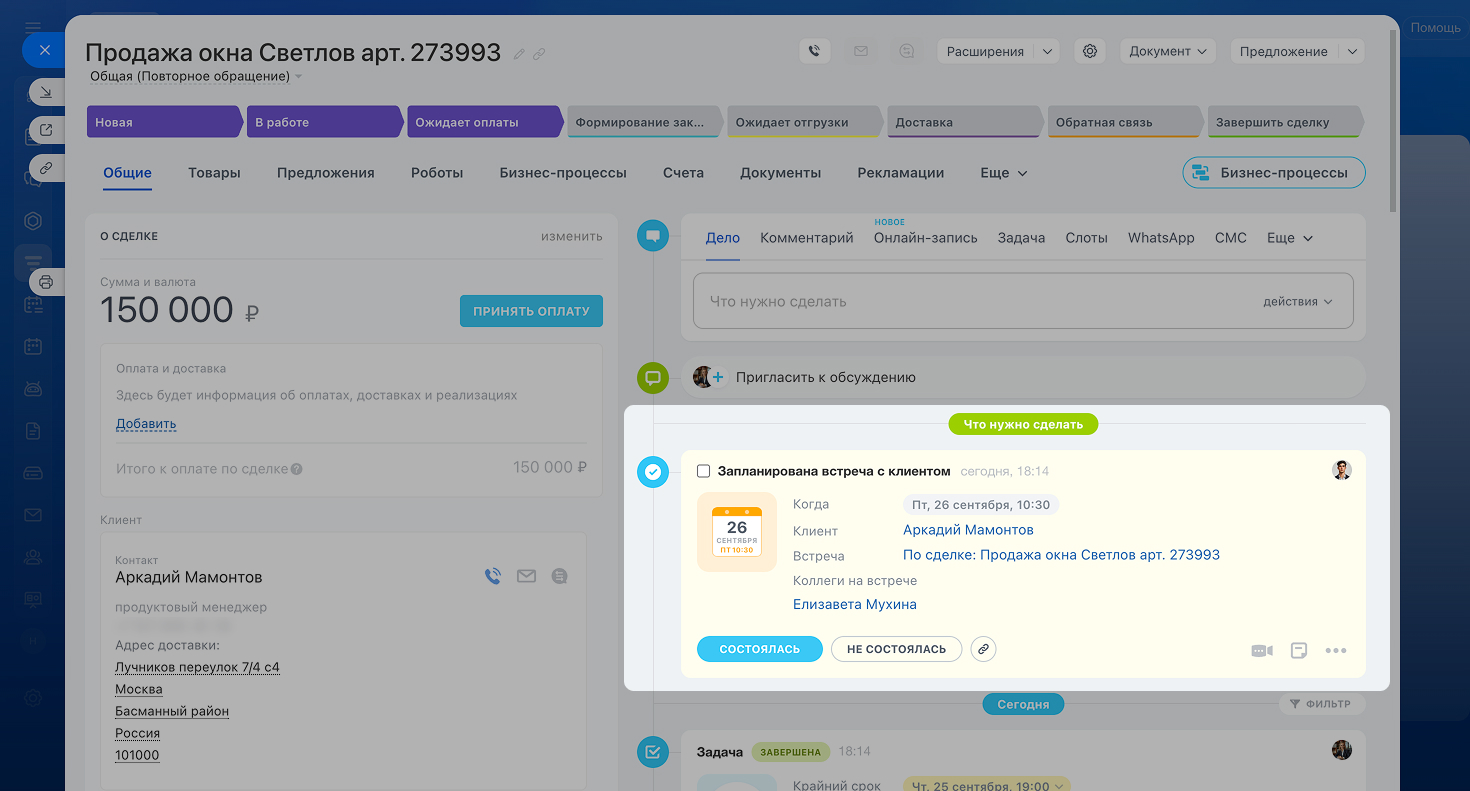The height and width of the screenshot is (791, 1470).
Task: Click the Что нужно сделать input field
Action: (x=1023, y=301)
